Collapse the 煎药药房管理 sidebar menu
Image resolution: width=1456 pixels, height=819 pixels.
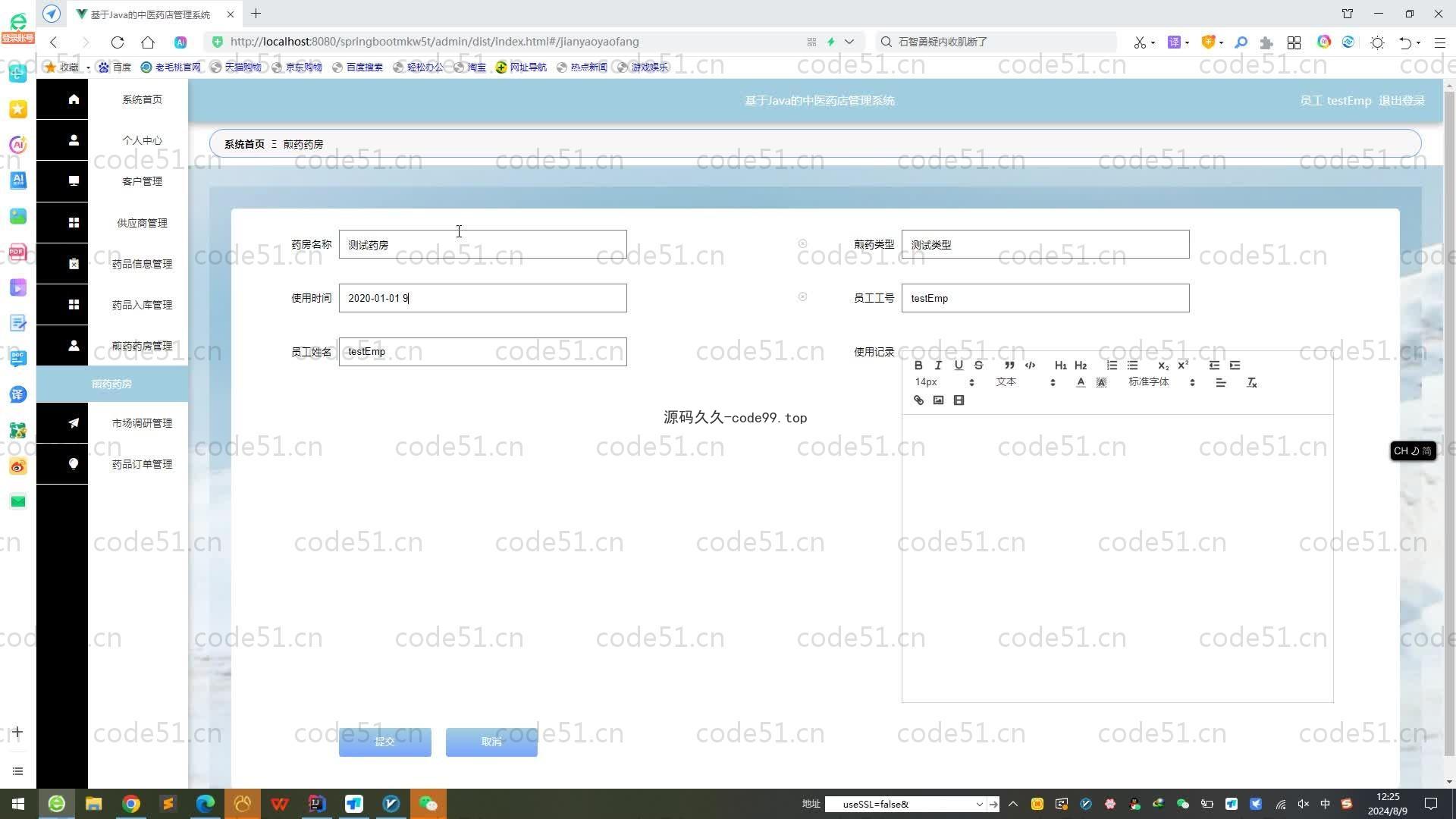[x=142, y=346]
